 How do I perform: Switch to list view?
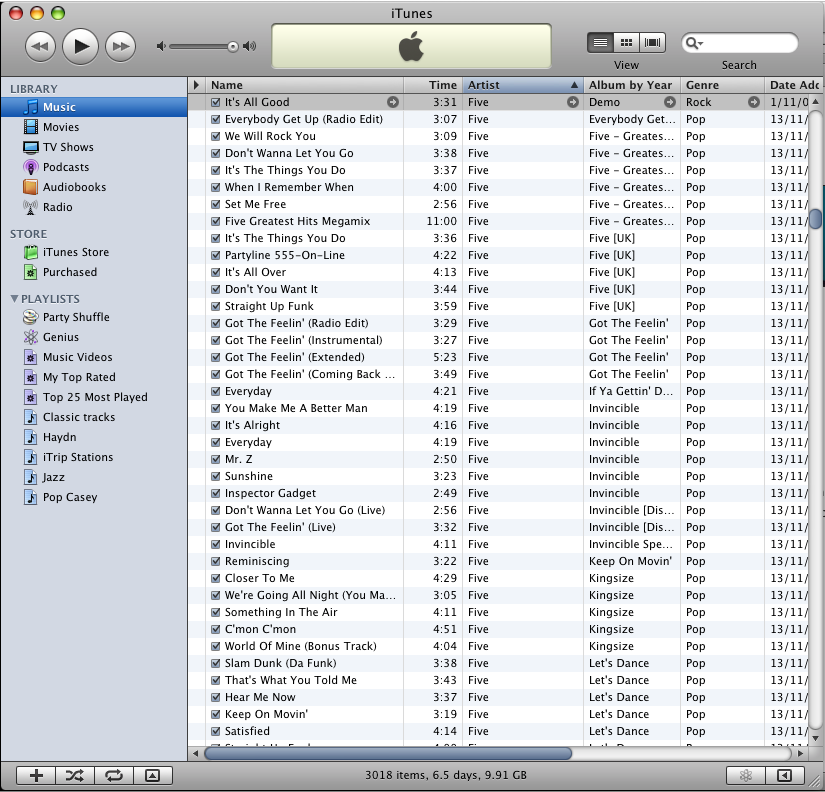click(x=600, y=43)
